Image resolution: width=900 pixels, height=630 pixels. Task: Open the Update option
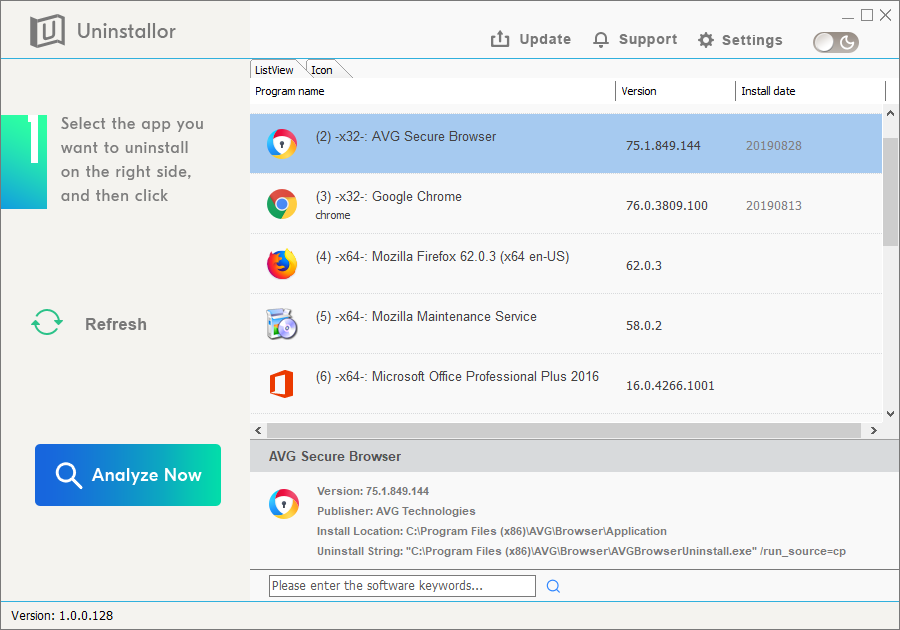531,39
